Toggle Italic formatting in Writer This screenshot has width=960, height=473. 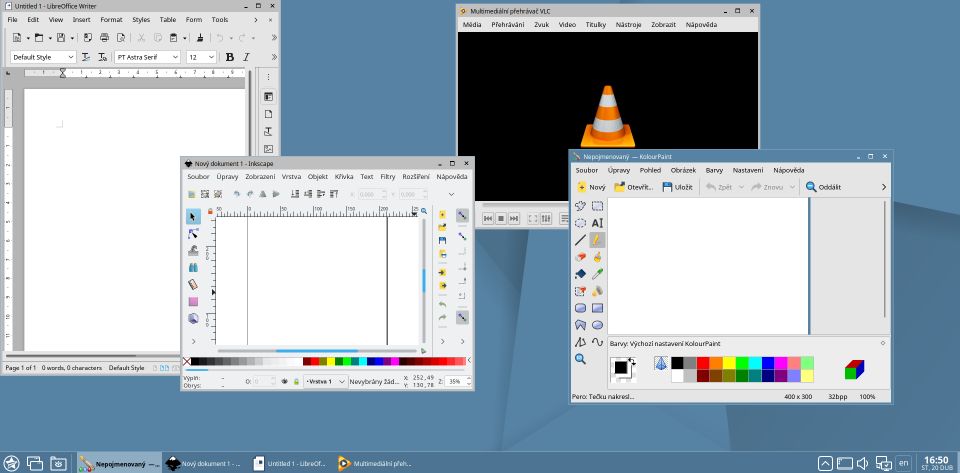[x=246, y=57]
